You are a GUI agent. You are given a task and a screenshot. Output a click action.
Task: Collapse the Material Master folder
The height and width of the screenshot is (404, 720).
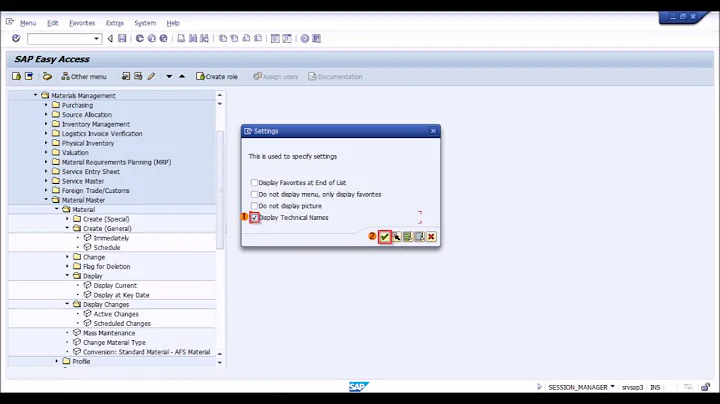[x=46, y=200]
